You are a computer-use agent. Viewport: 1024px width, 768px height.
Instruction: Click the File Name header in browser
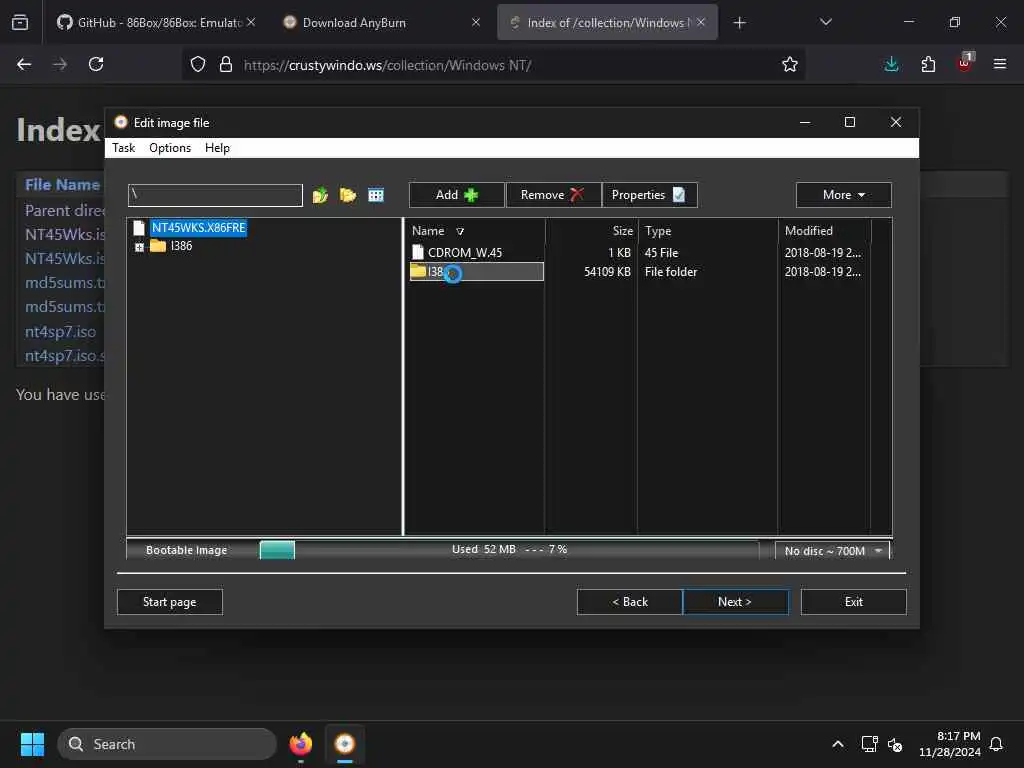[62, 185]
